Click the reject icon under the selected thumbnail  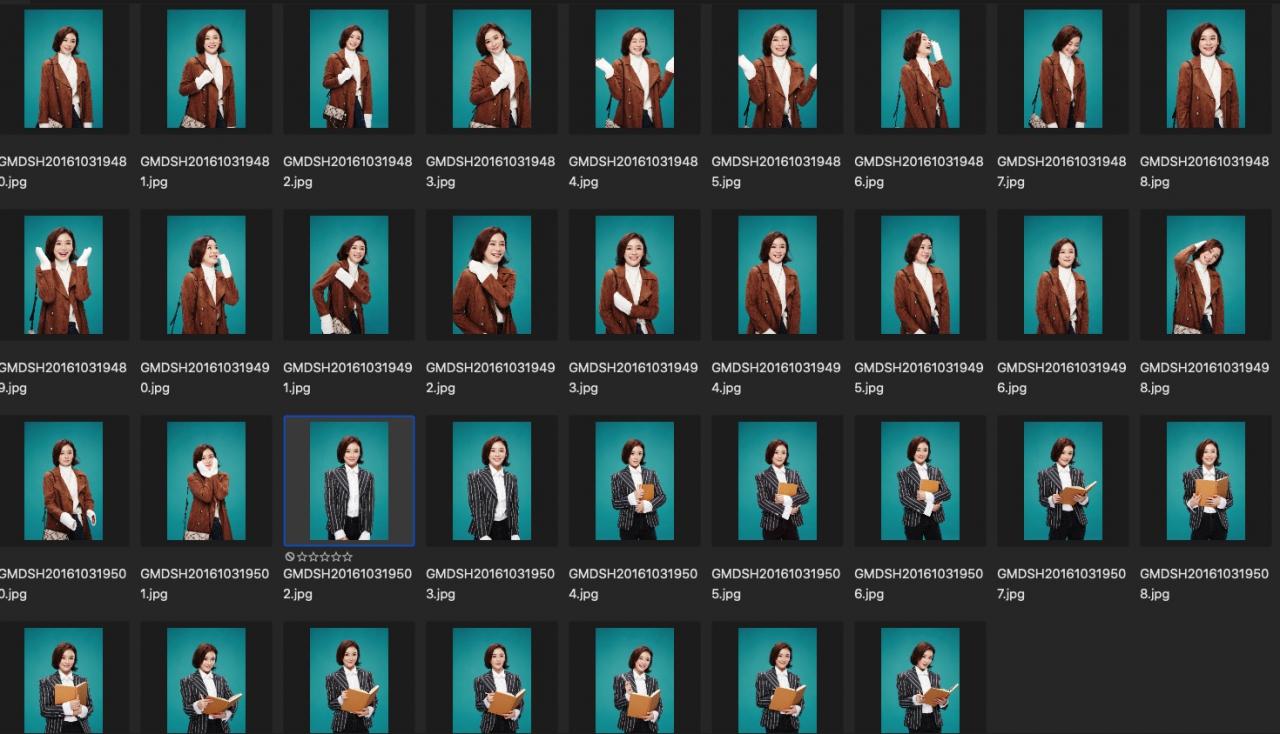click(290, 557)
